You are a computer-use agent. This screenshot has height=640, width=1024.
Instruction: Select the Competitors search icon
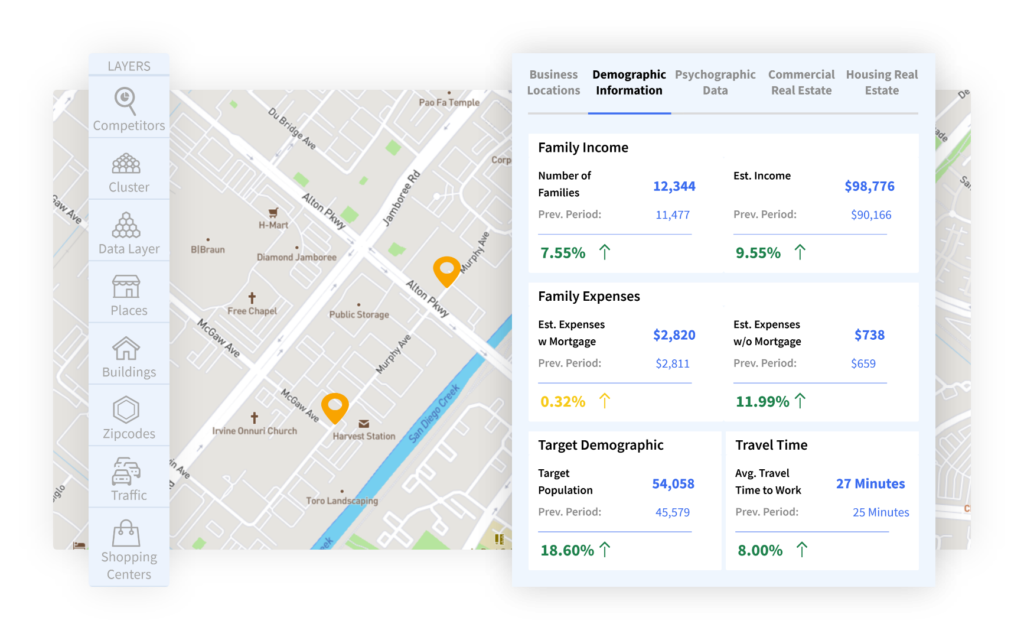128,102
